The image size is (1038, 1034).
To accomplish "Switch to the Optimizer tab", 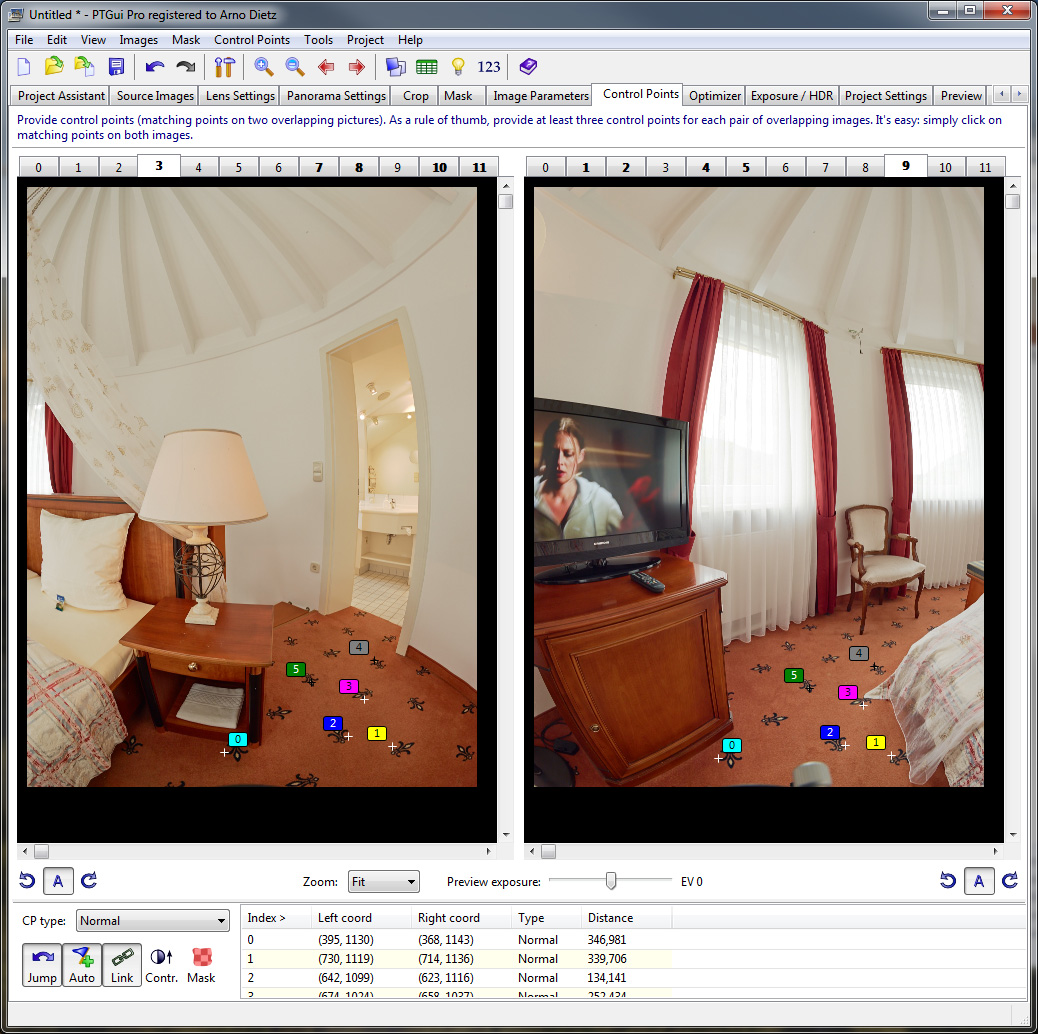I will tap(715, 96).
